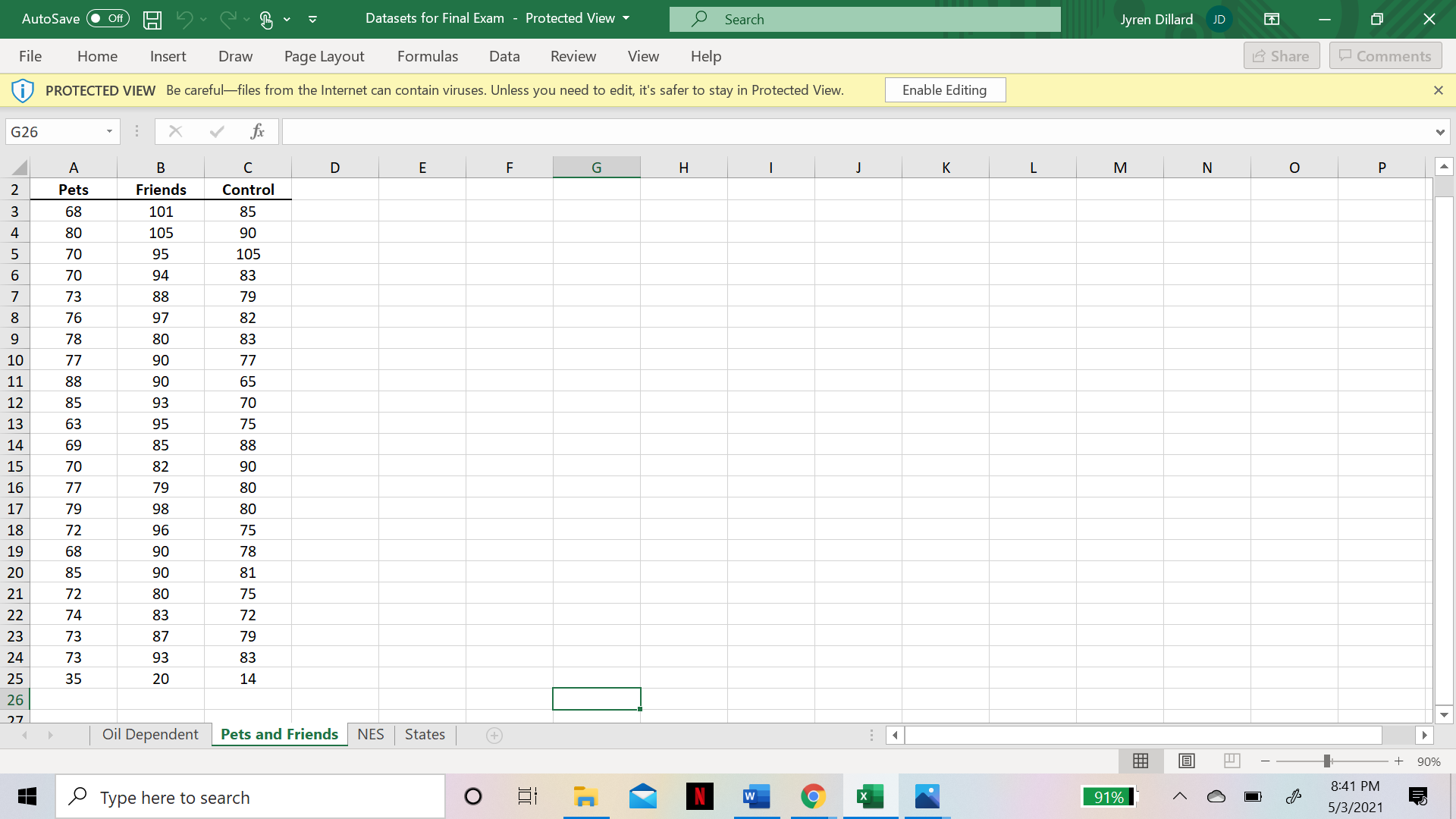
Task: Click the Cancel entry X icon
Action: [x=175, y=132]
